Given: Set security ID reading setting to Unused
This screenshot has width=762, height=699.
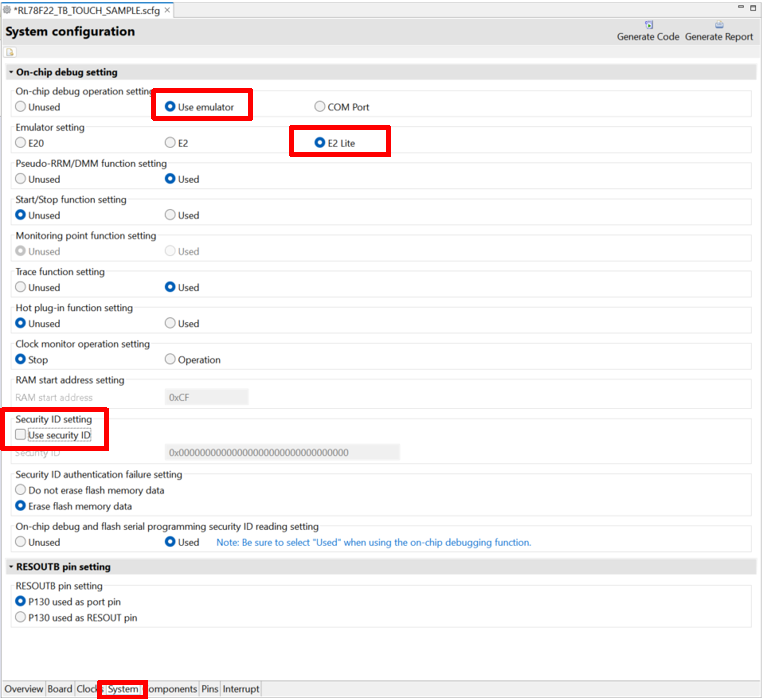Looking at the screenshot, I should (20, 542).
